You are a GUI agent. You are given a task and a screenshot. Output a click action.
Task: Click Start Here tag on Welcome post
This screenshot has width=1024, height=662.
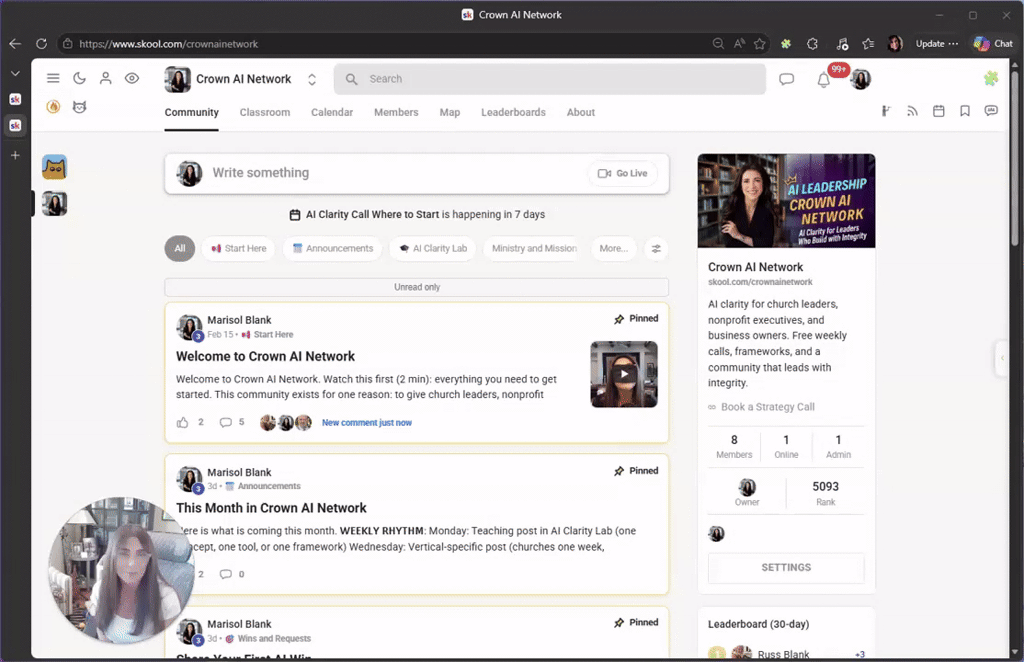[x=267, y=334]
